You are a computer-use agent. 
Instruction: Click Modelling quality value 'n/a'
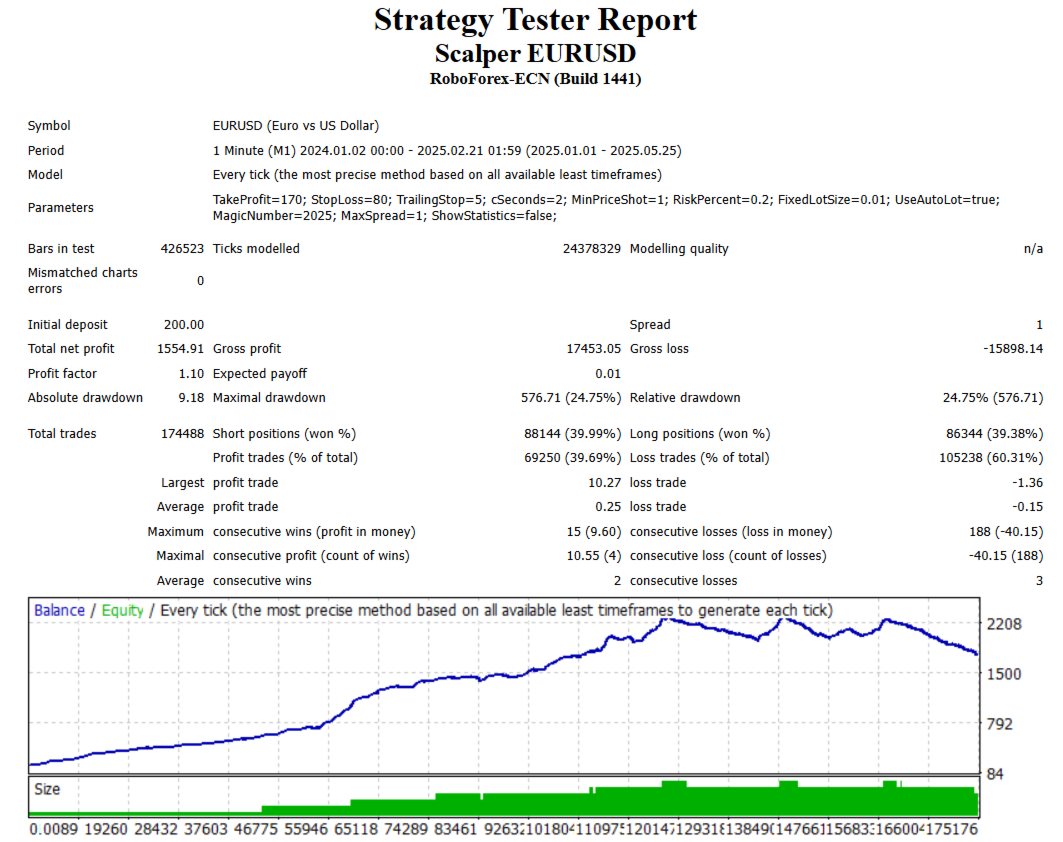[x=1033, y=249]
